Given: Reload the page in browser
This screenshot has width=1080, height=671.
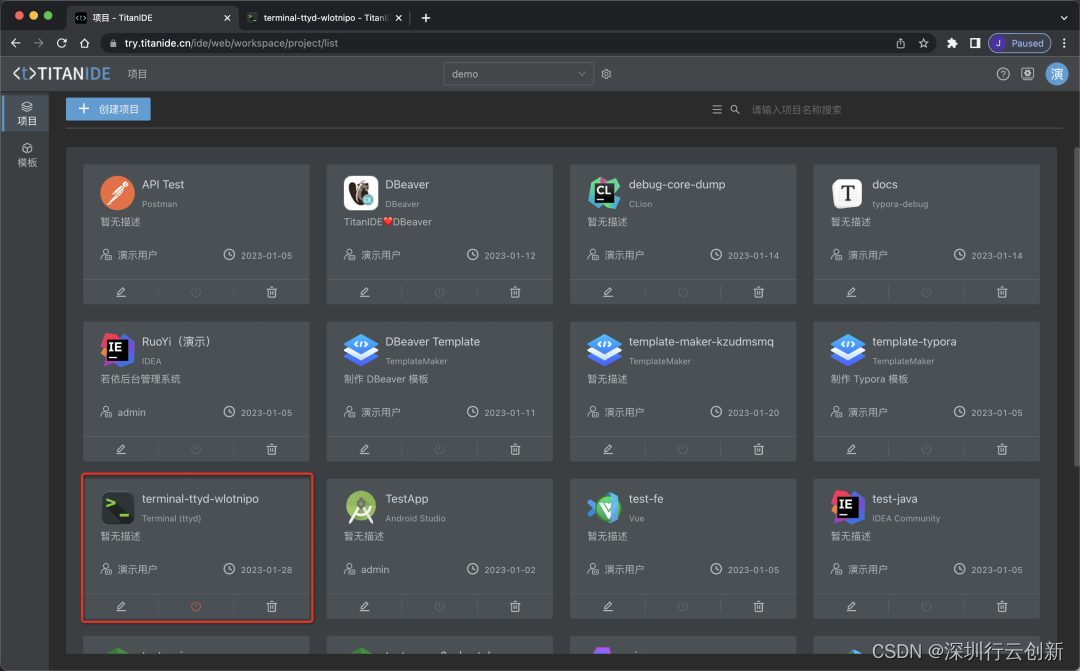Looking at the screenshot, I should point(62,43).
